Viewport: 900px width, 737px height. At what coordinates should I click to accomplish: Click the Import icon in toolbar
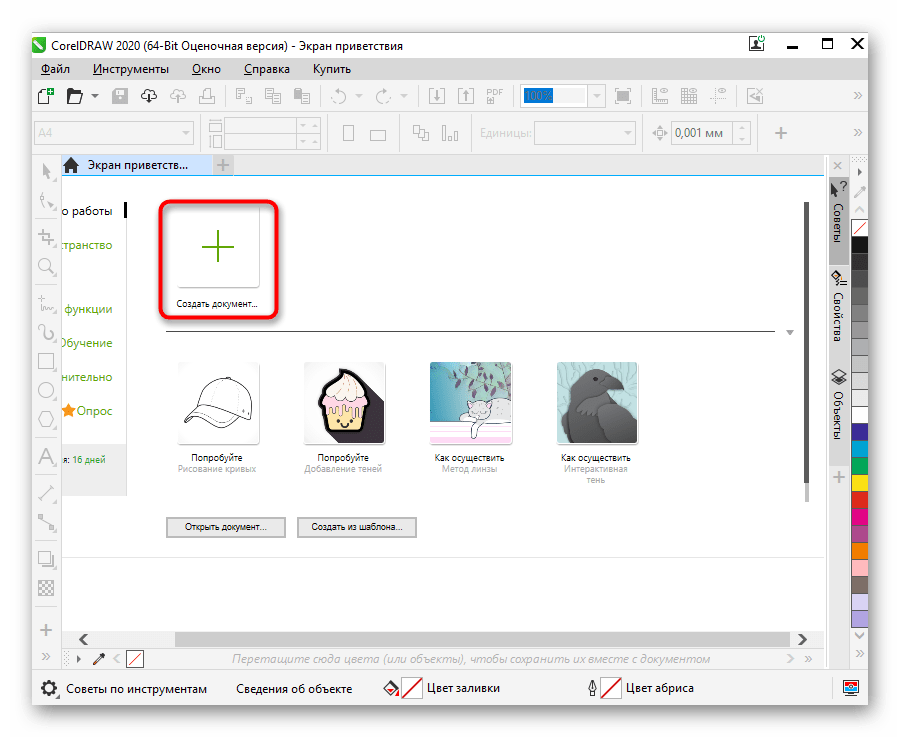click(437, 96)
